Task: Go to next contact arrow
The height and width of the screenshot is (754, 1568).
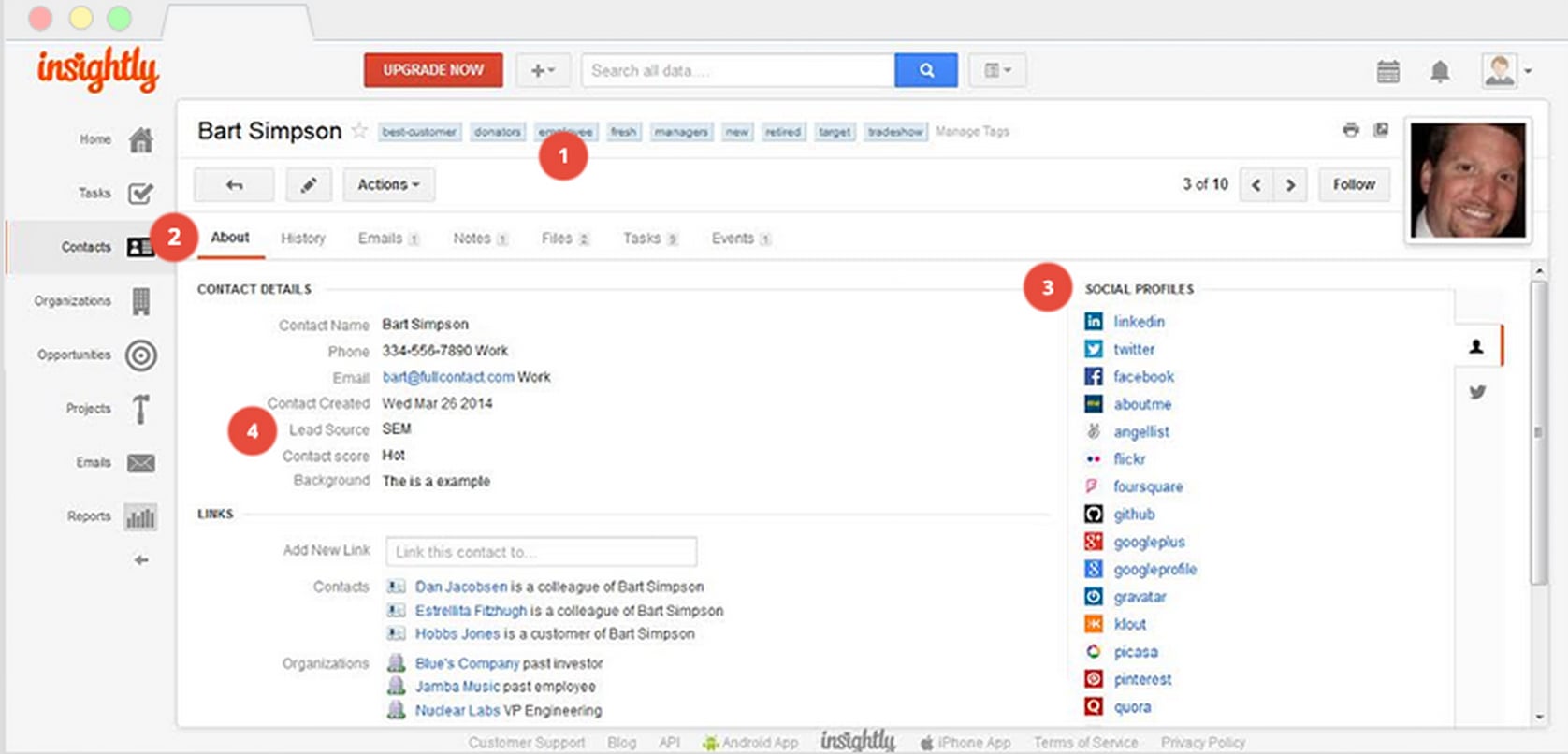Action: [x=1290, y=185]
